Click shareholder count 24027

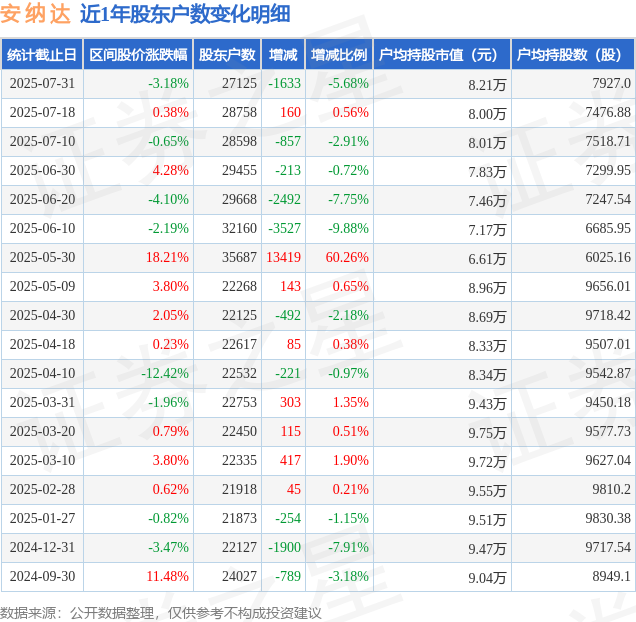[x=239, y=576]
